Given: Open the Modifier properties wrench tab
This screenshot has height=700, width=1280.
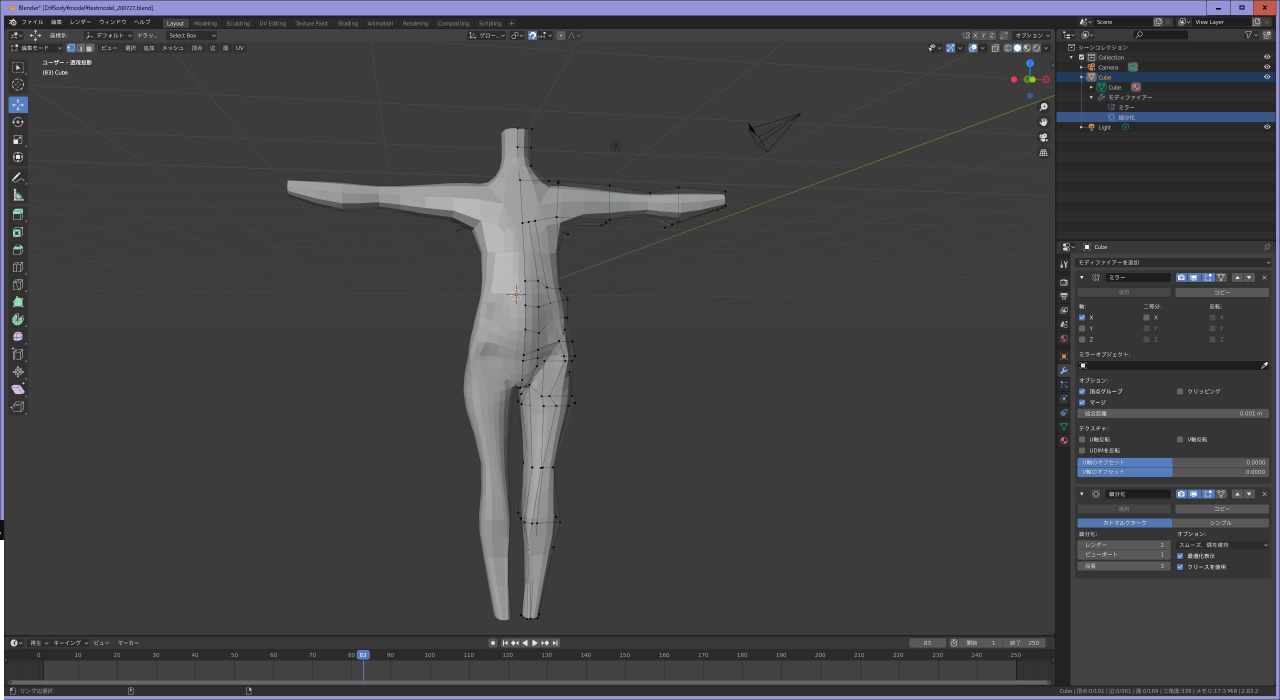Looking at the screenshot, I should coord(1064,370).
